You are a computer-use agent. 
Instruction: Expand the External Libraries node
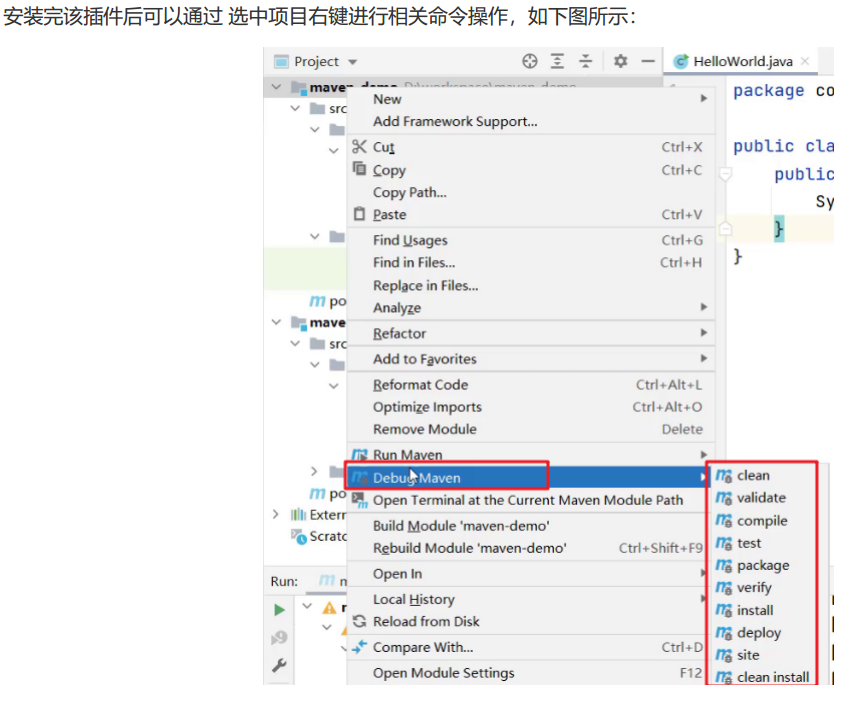pos(276,514)
